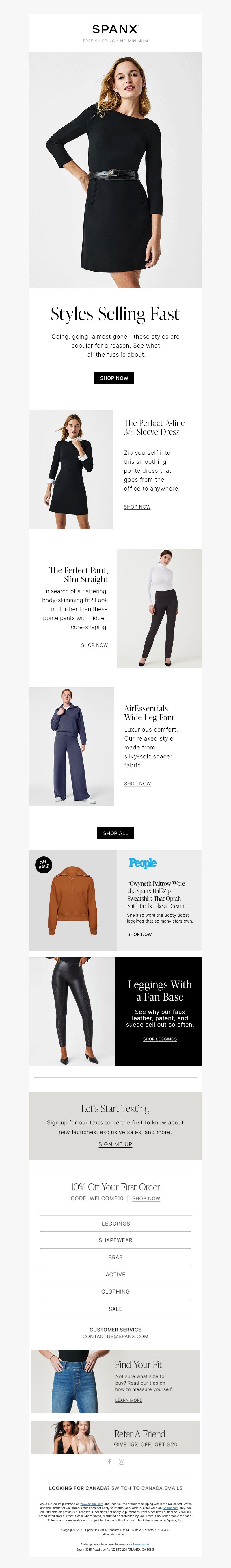
Task: Click Sign Me Up for texts
Action: pyautogui.click(x=115, y=1144)
